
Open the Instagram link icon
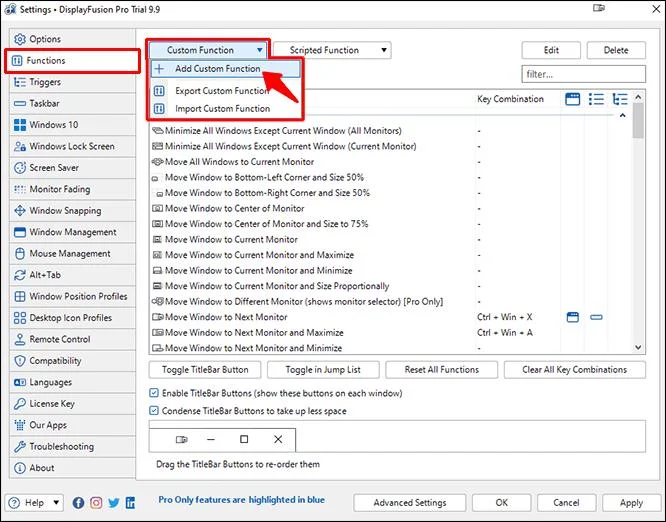click(x=96, y=503)
